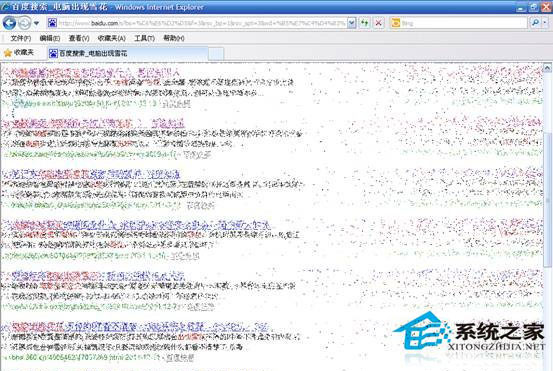Focus the Bing search box
Image resolution: width=553 pixels, height=371 pixels.
pos(463,23)
